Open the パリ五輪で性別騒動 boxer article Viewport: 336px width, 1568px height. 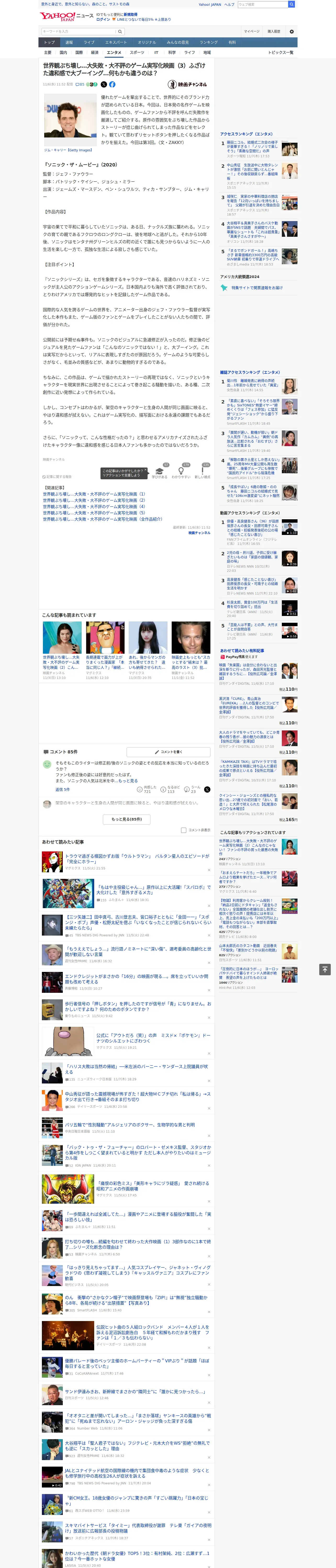point(130,1125)
